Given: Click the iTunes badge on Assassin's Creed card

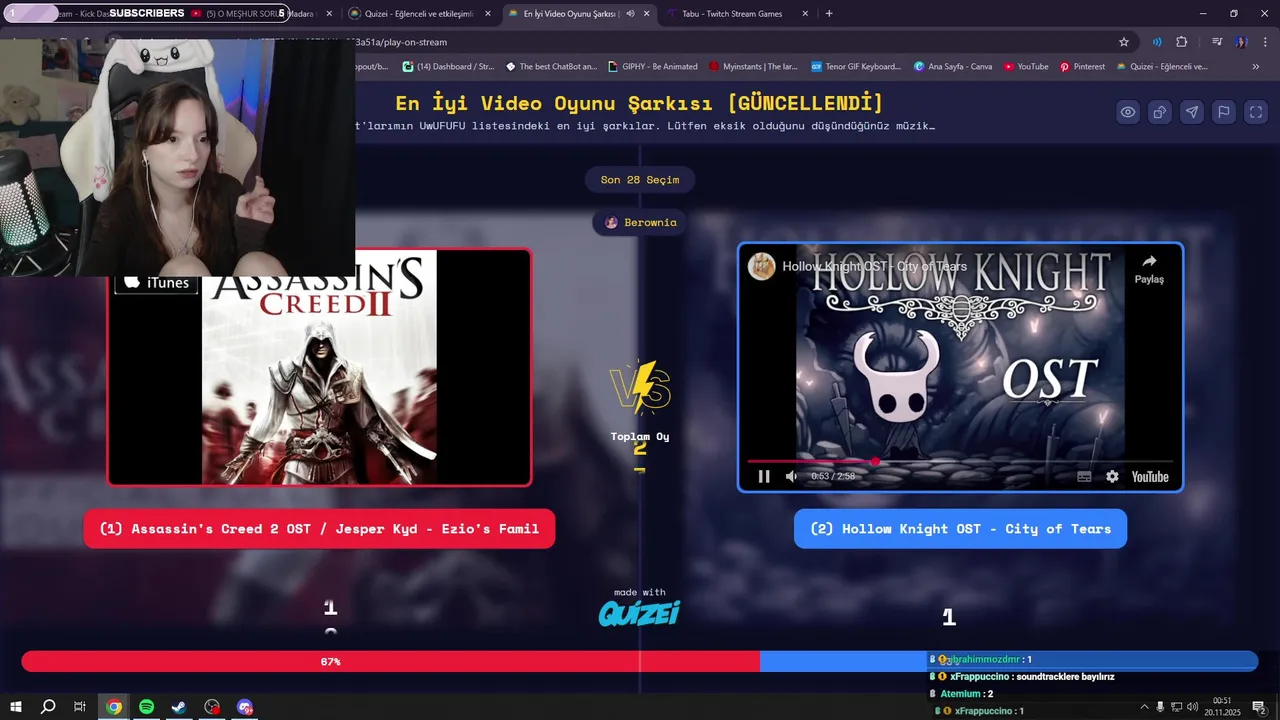Looking at the screenshot, I should tap(158, 283).
